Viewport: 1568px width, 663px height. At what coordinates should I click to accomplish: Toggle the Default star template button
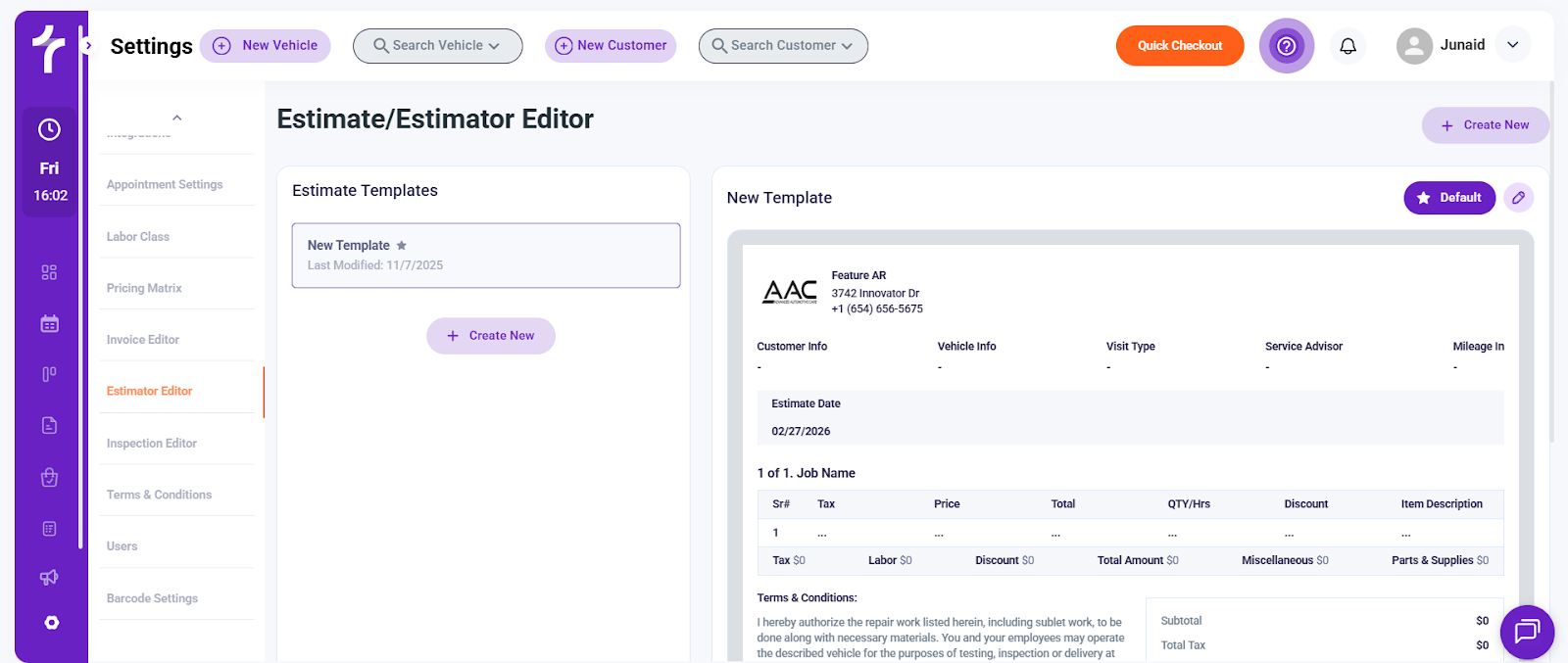1448,198
